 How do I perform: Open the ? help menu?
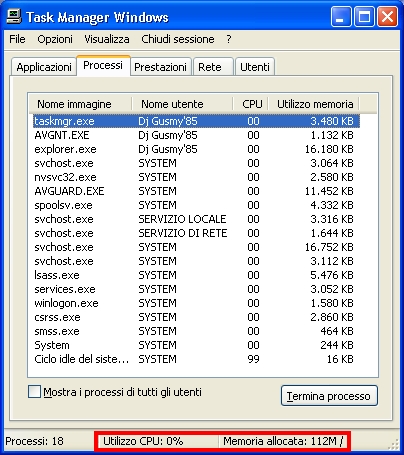(x=228, y=39)
